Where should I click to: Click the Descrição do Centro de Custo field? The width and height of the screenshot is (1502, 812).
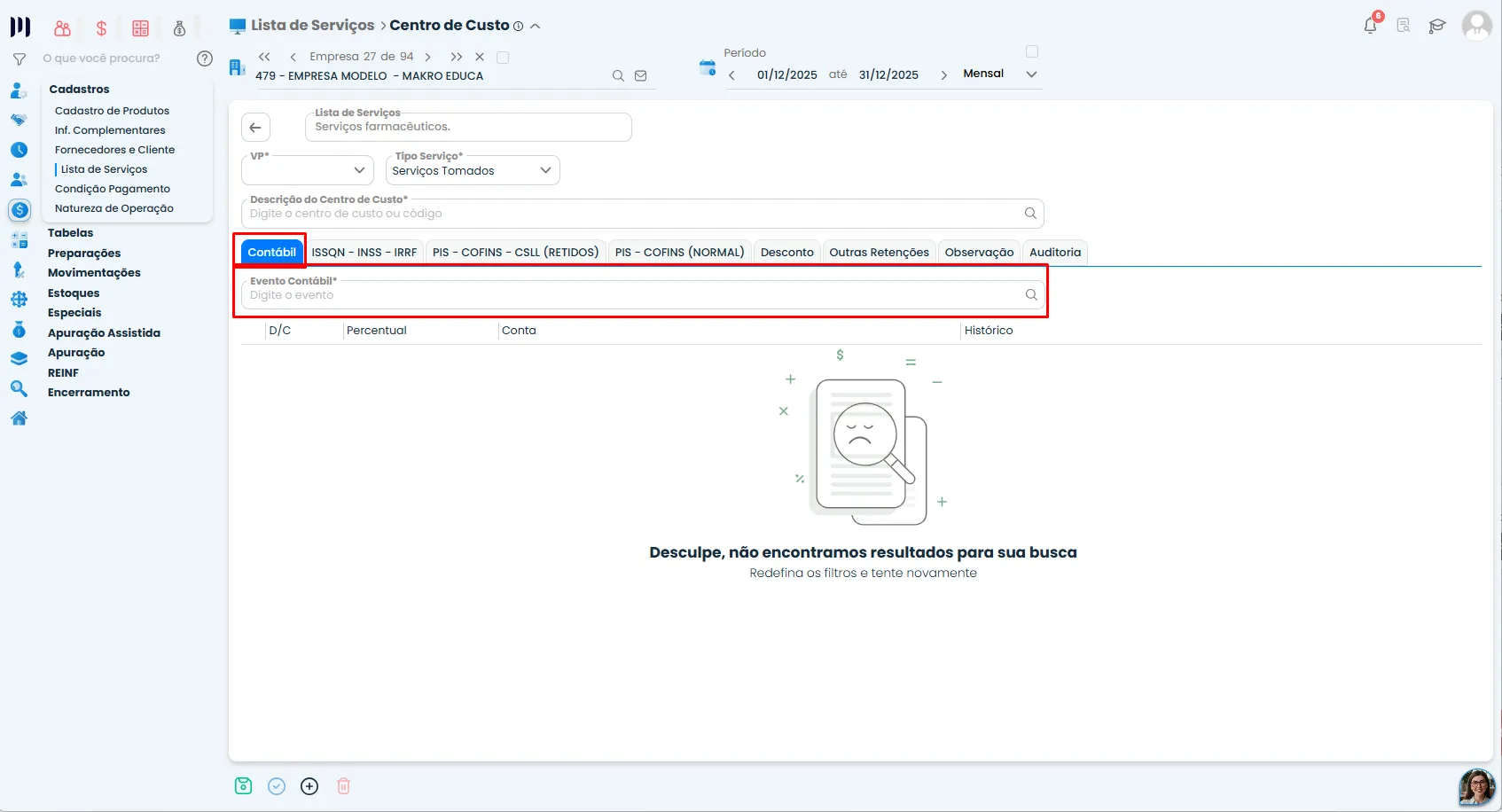click(643, 214)
